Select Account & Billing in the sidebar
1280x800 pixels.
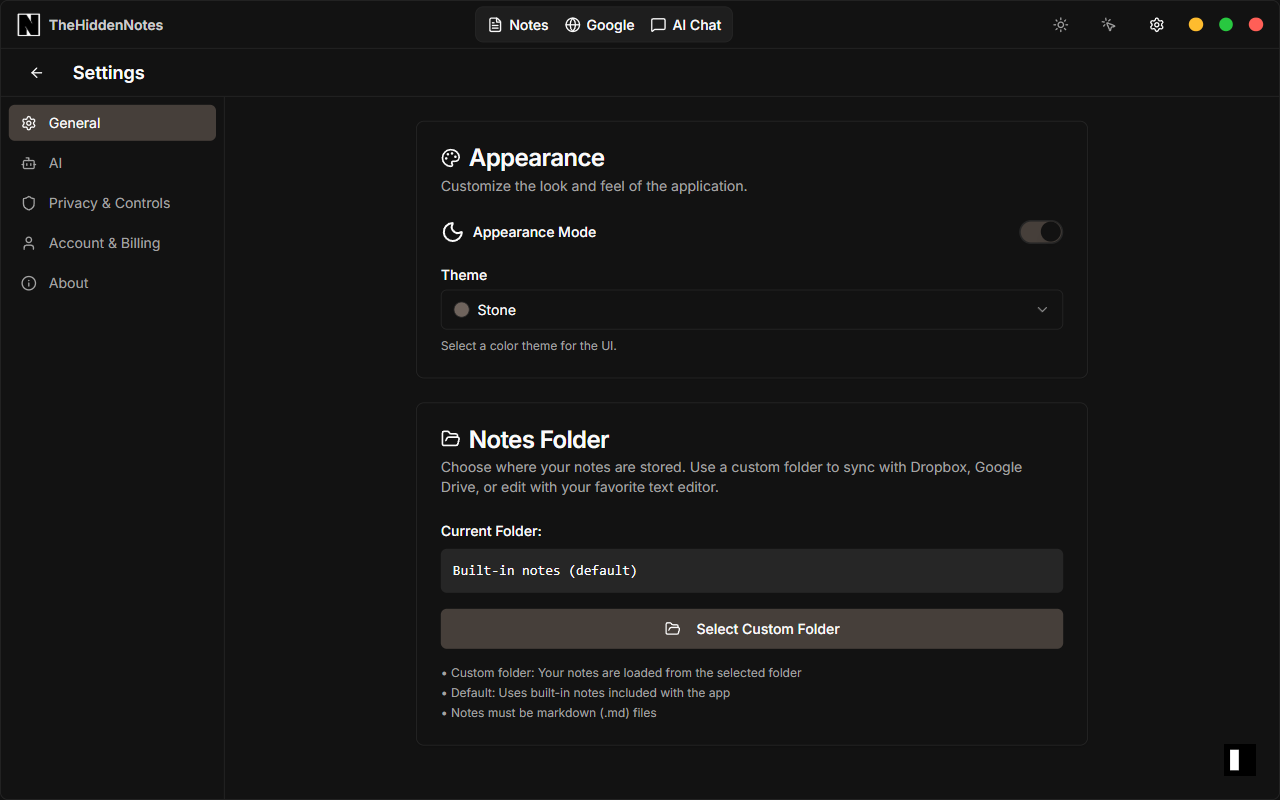tap(104, 243)
